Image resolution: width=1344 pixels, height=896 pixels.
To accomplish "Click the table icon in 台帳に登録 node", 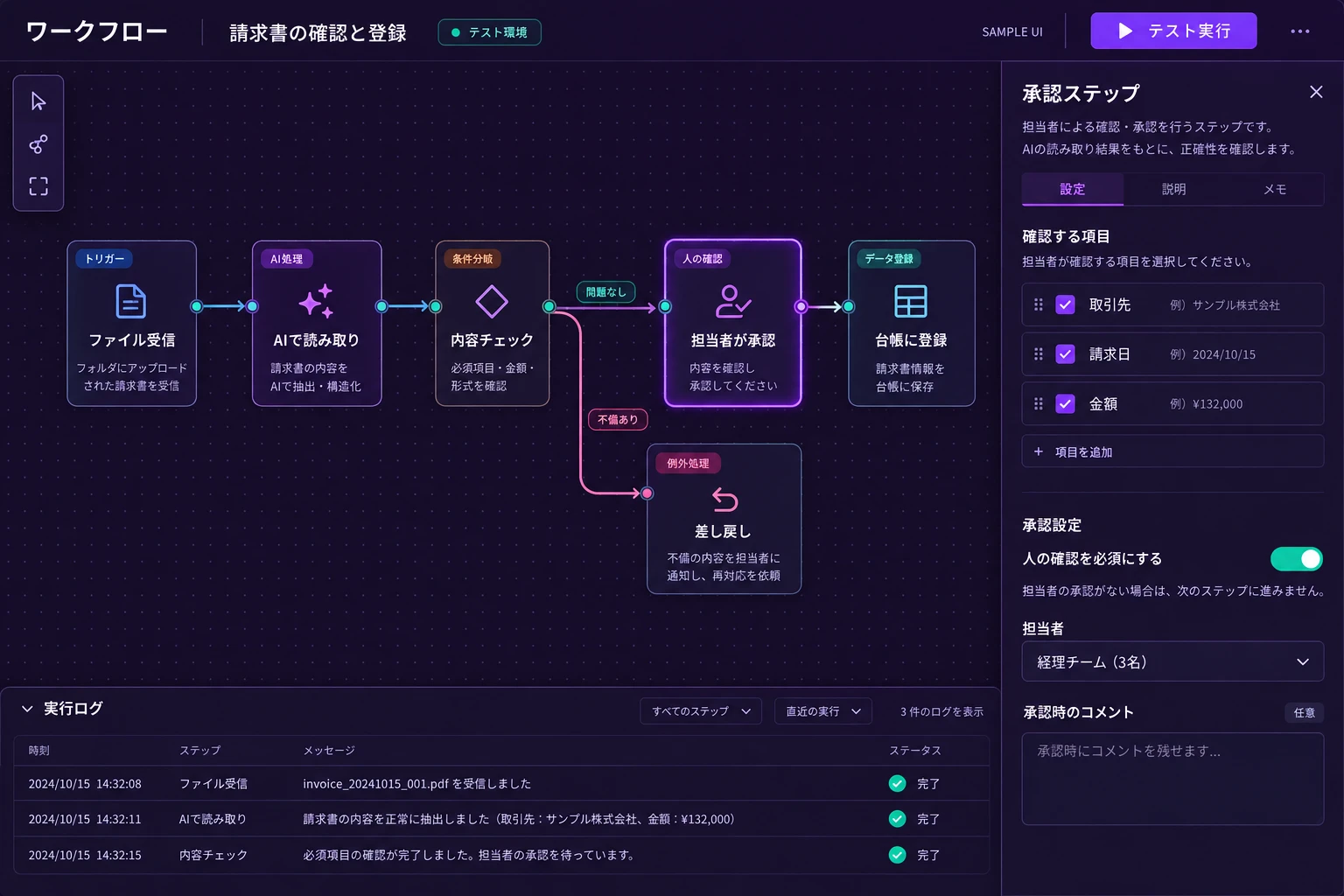I will point(911,302).
